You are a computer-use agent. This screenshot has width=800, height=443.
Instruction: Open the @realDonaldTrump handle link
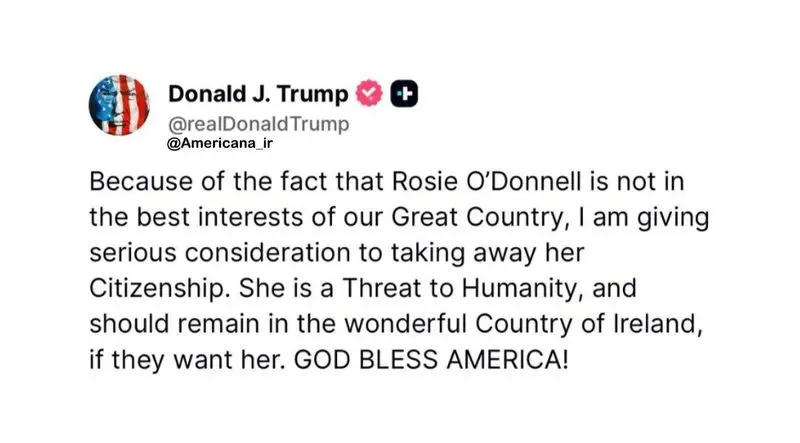coord(259,124)
